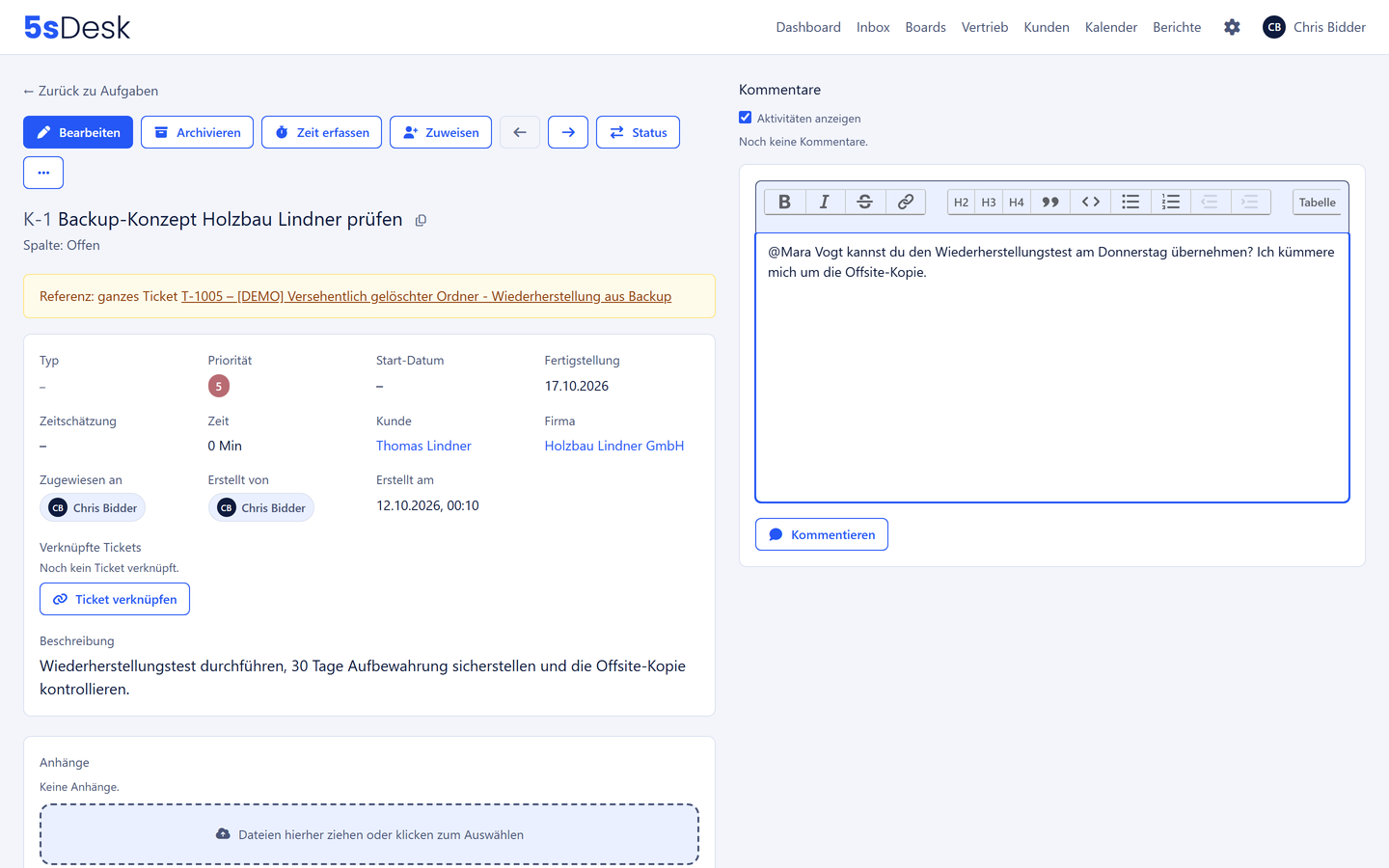This screenshot has width=1389, height=868.
Task: Insert a numbered list
Action: pos(1171,202)
